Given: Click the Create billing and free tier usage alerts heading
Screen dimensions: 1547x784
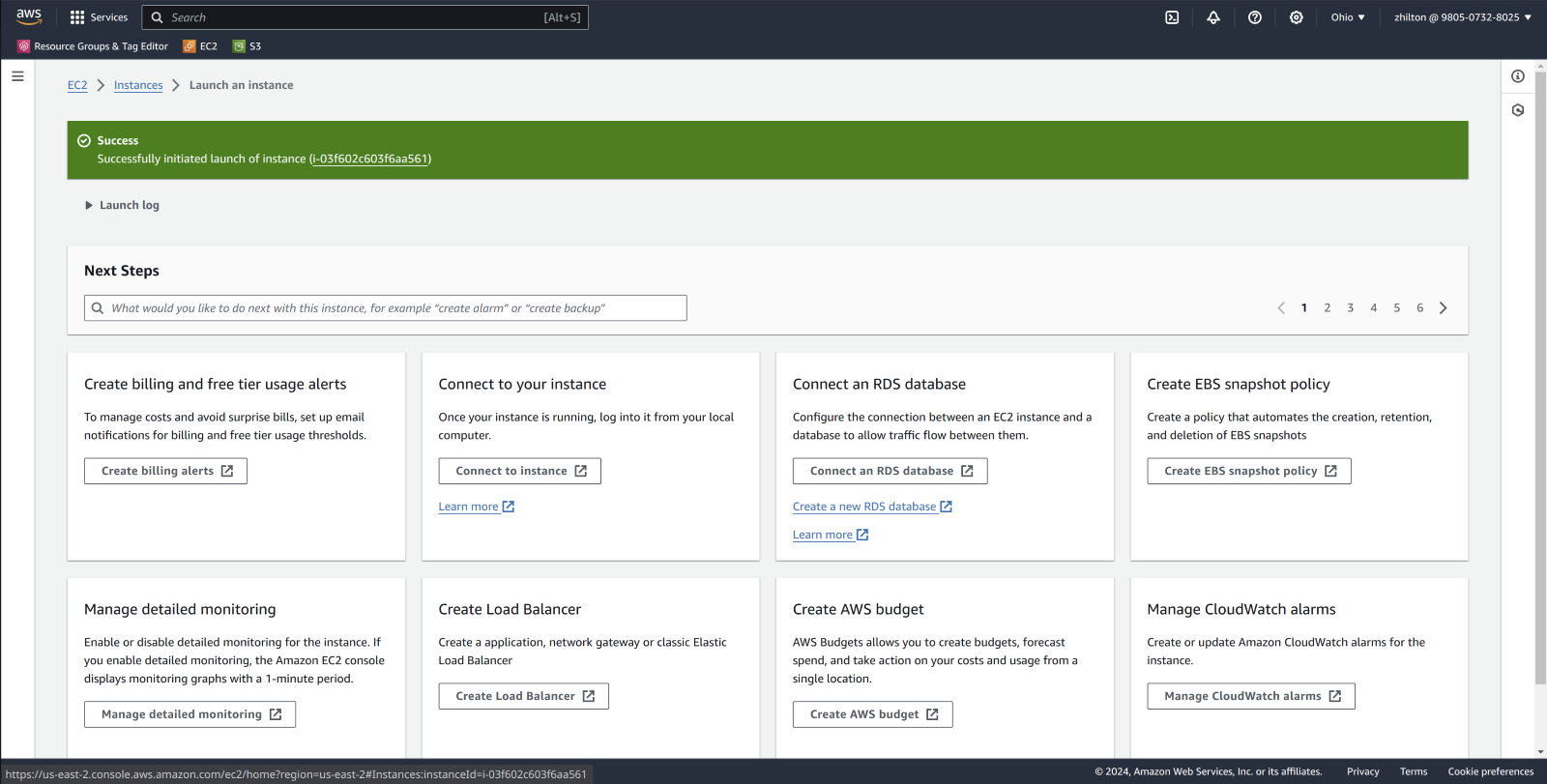Looking at the screenshot, I should coord(216,384).
